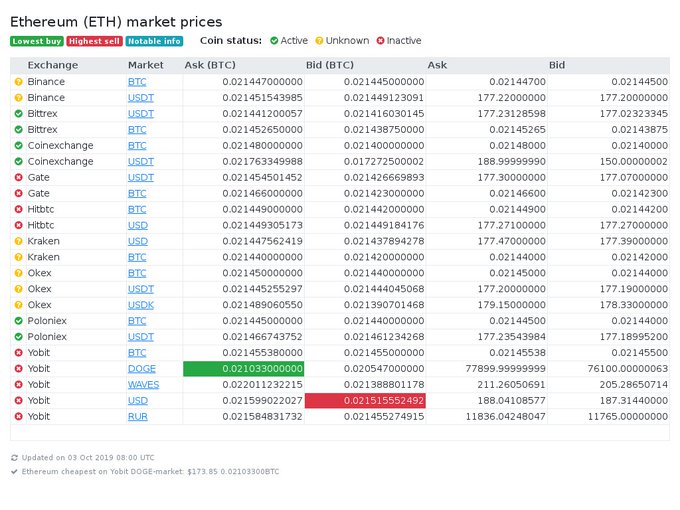Viewport: 680px width, 510px height.
Task: Click the Kraken 177.39000000 bid value
Action: point(634,241)
